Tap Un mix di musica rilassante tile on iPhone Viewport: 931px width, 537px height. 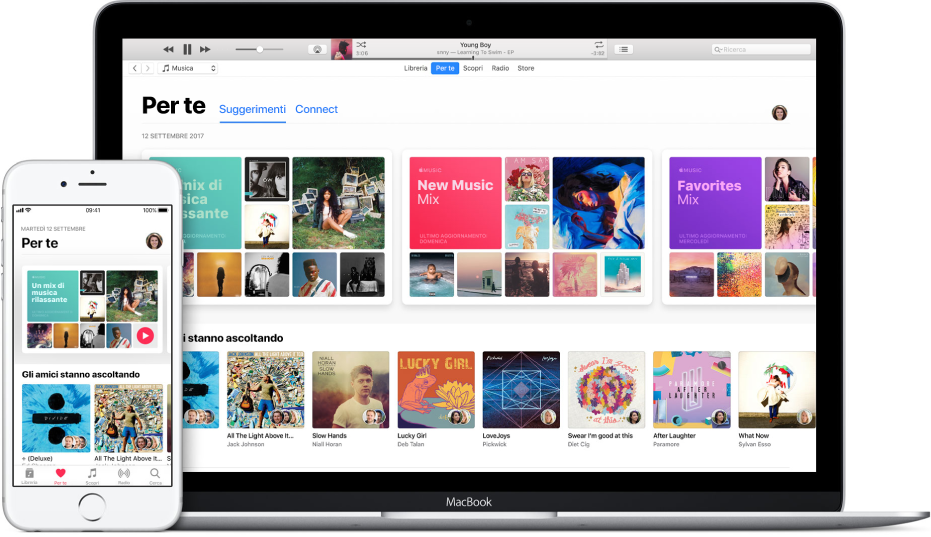(53, 296)
